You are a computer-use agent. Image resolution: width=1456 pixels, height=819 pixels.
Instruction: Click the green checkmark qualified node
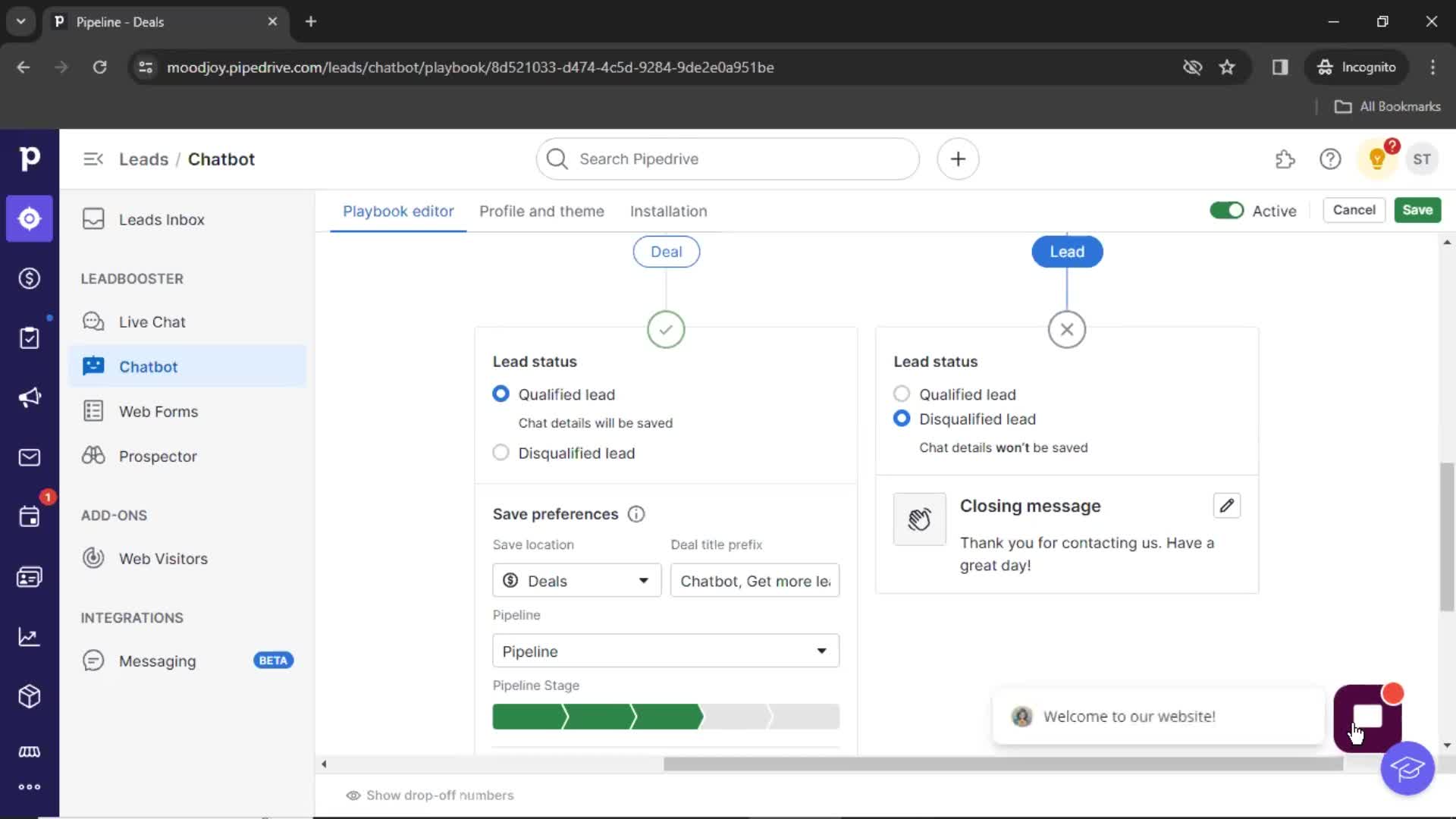(x=666, y=330)
